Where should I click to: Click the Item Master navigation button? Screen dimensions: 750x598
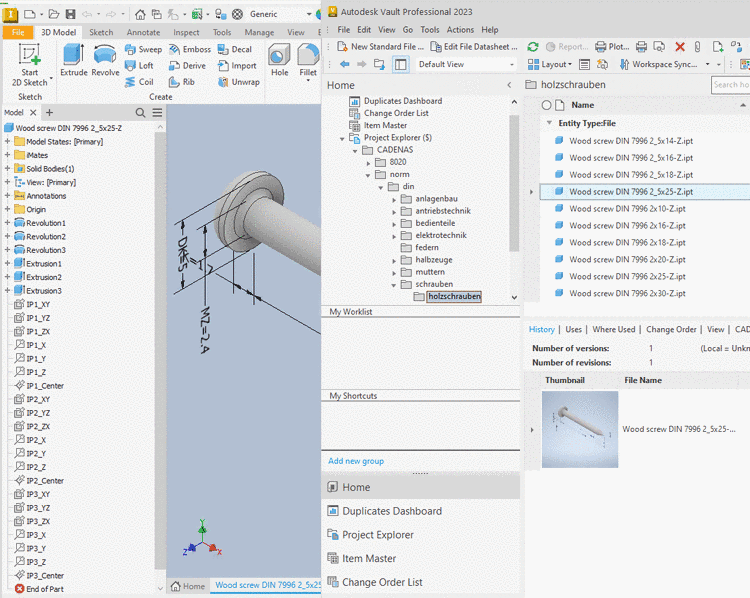click(x=368, y=559)
